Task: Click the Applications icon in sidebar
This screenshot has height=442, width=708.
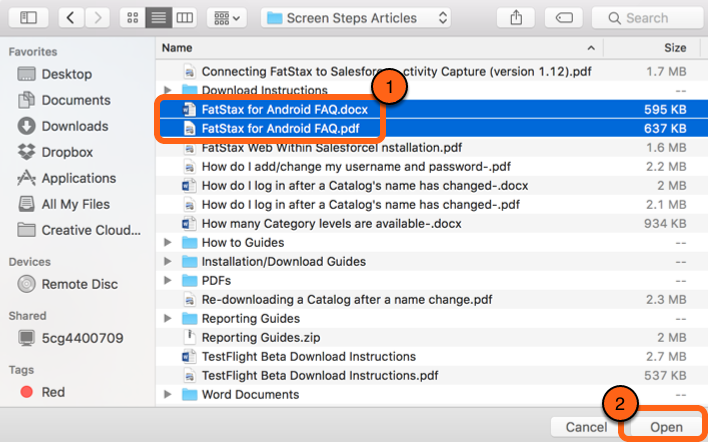Action: coord(26,178)
